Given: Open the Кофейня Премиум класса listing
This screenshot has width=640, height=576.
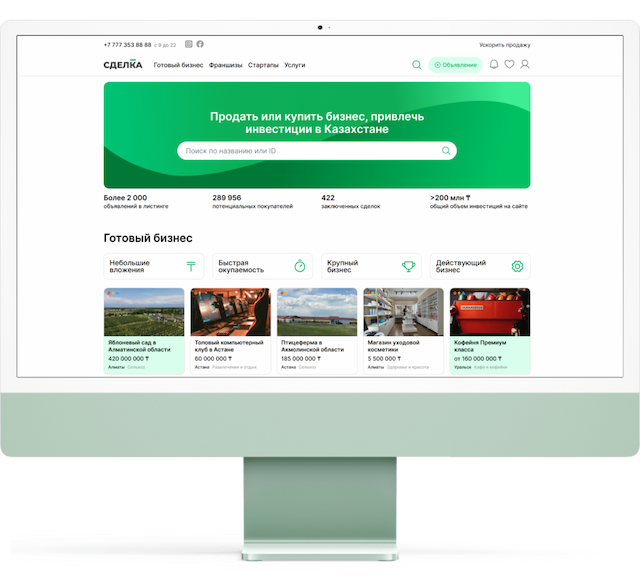Looking at the screenshot, I should pos(490,330).
